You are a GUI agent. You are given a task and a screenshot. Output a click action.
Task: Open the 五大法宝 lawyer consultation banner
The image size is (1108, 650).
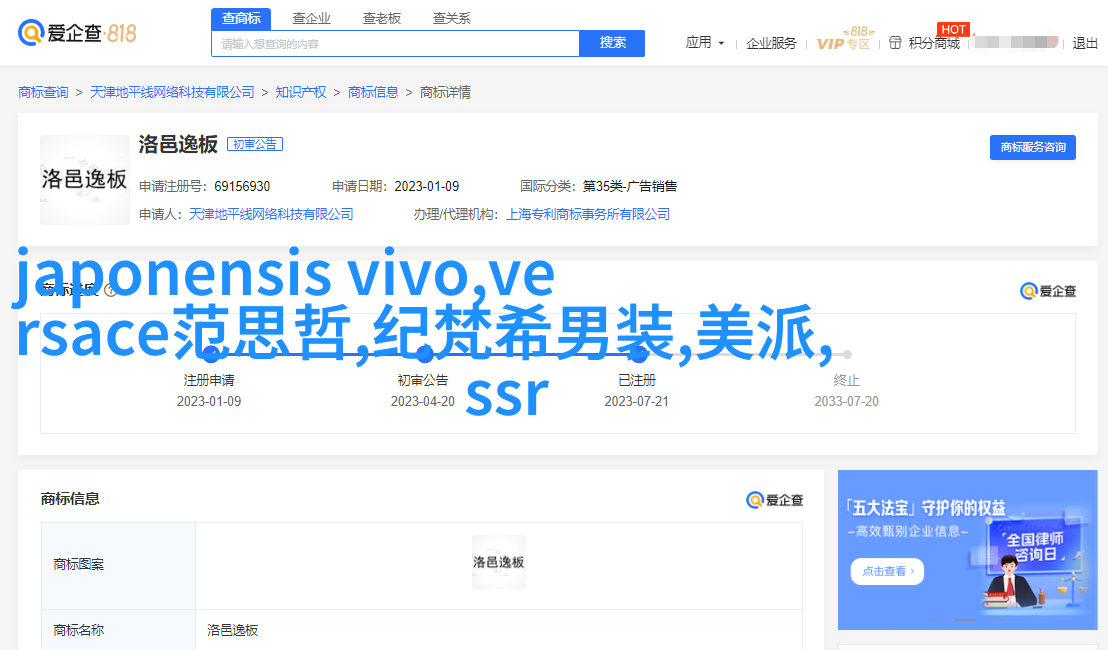pyautogui.click(x=967, y=550)
